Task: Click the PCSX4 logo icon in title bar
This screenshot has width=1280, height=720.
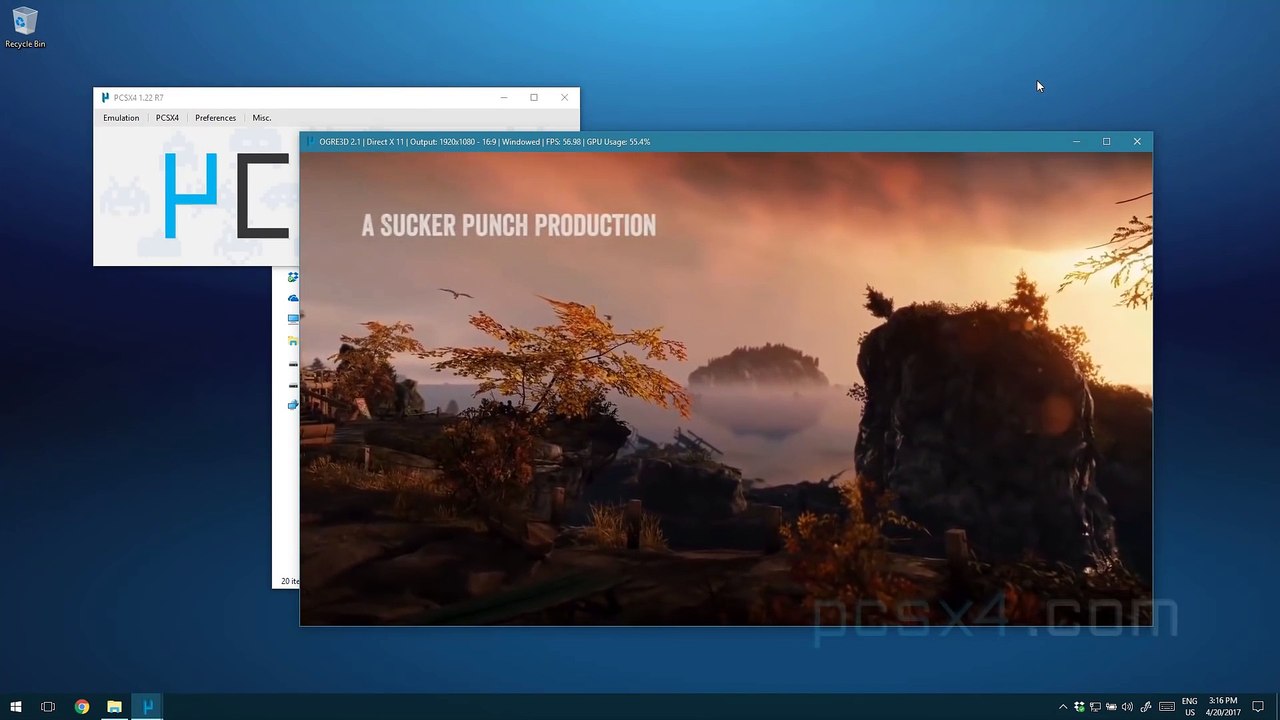Action: (x=105, y=97)
